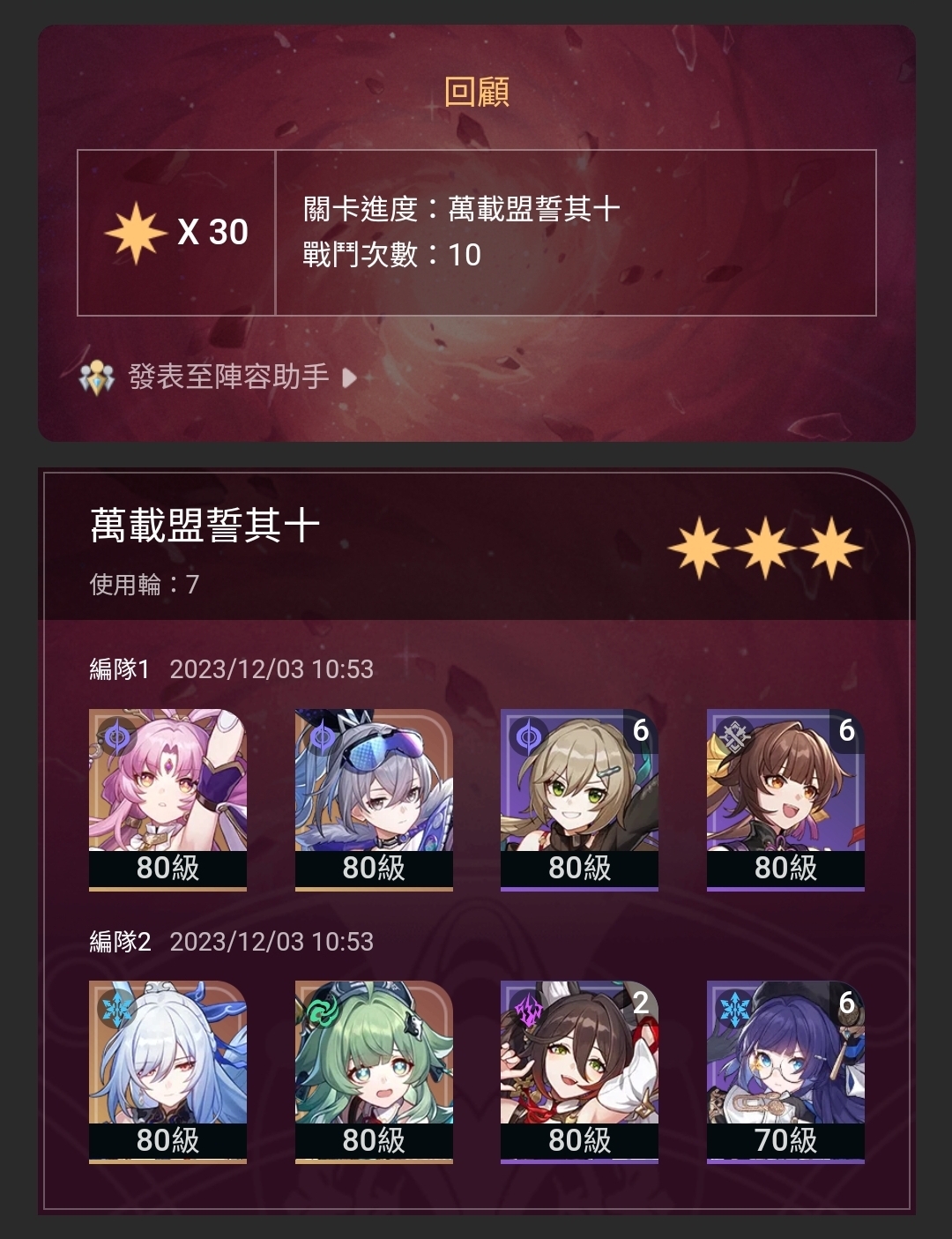
Task: Select the pink-haired character in 編隊1
Action: (167, 800)
